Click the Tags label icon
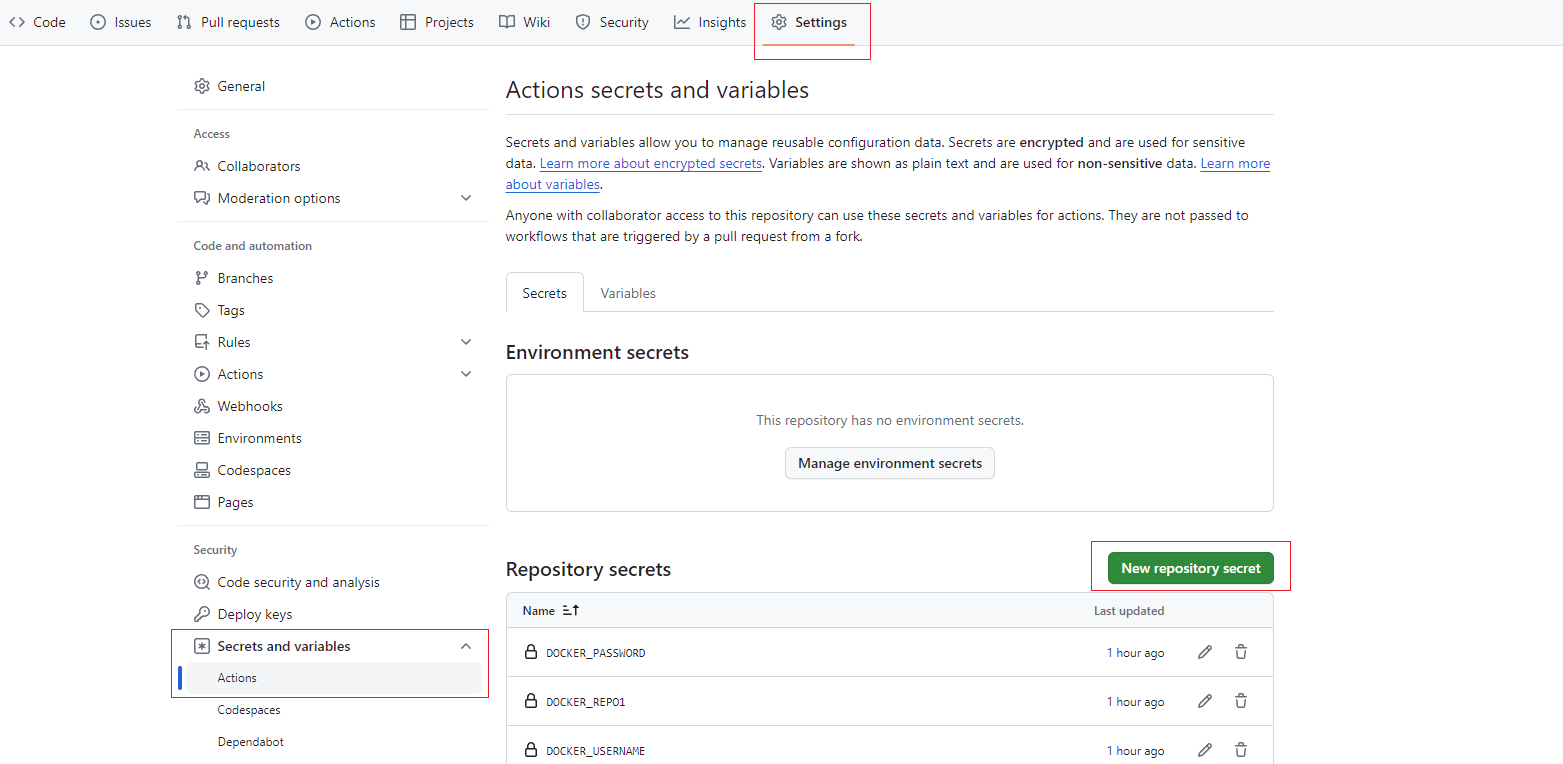Viewport: 1563px width, 764px height. coord(202,310)
